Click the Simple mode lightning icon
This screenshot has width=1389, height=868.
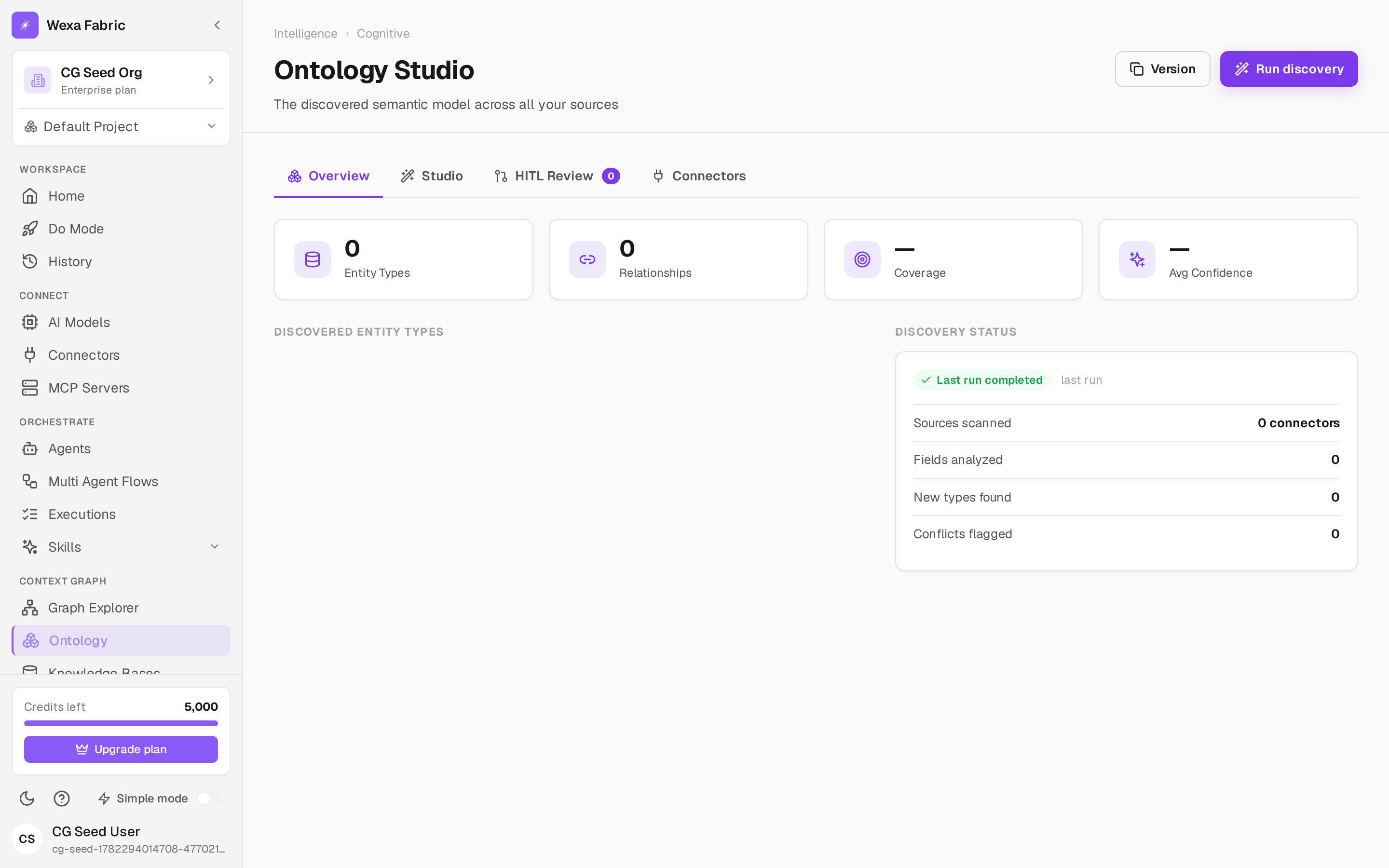[104, 799]
